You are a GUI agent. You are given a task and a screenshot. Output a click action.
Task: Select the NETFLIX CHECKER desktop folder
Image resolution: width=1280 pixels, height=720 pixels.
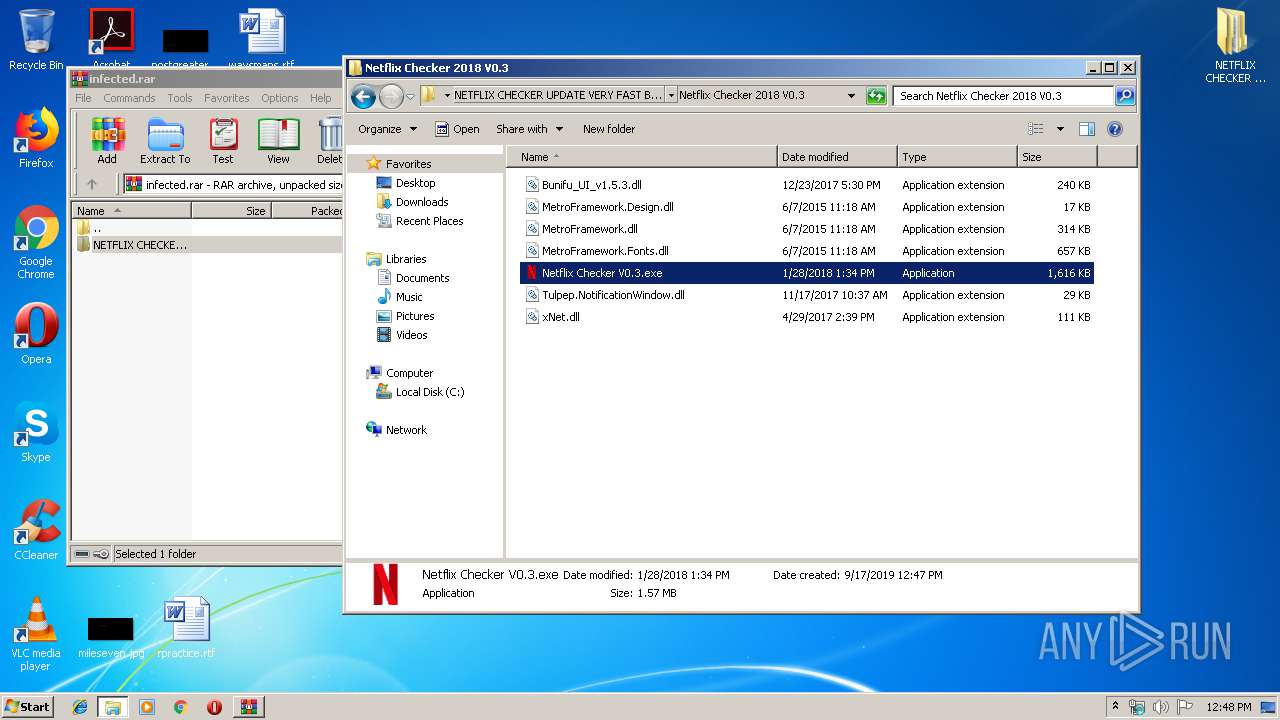(x=1235, y=46)
